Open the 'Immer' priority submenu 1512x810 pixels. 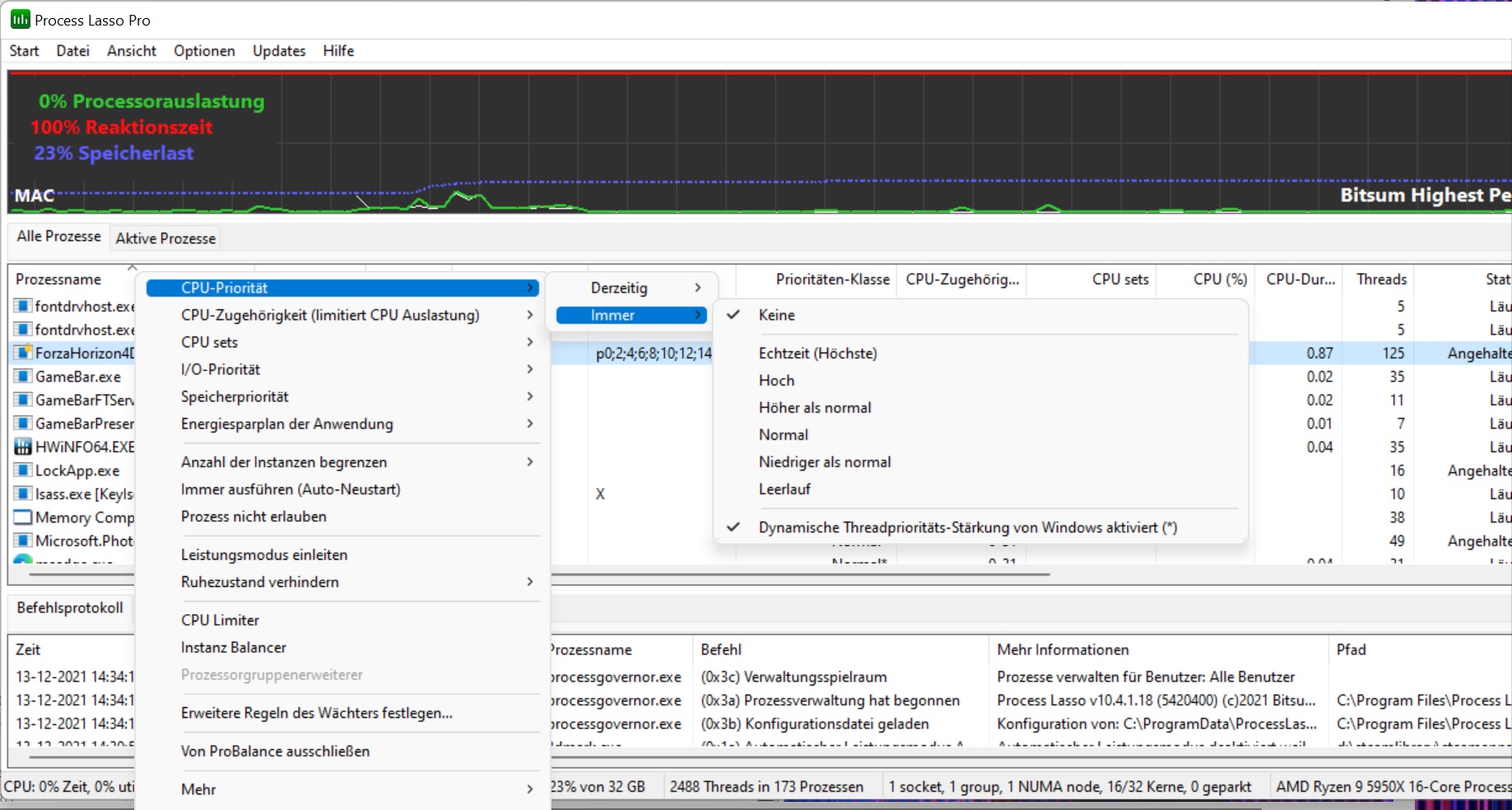[x=632, y=315]
